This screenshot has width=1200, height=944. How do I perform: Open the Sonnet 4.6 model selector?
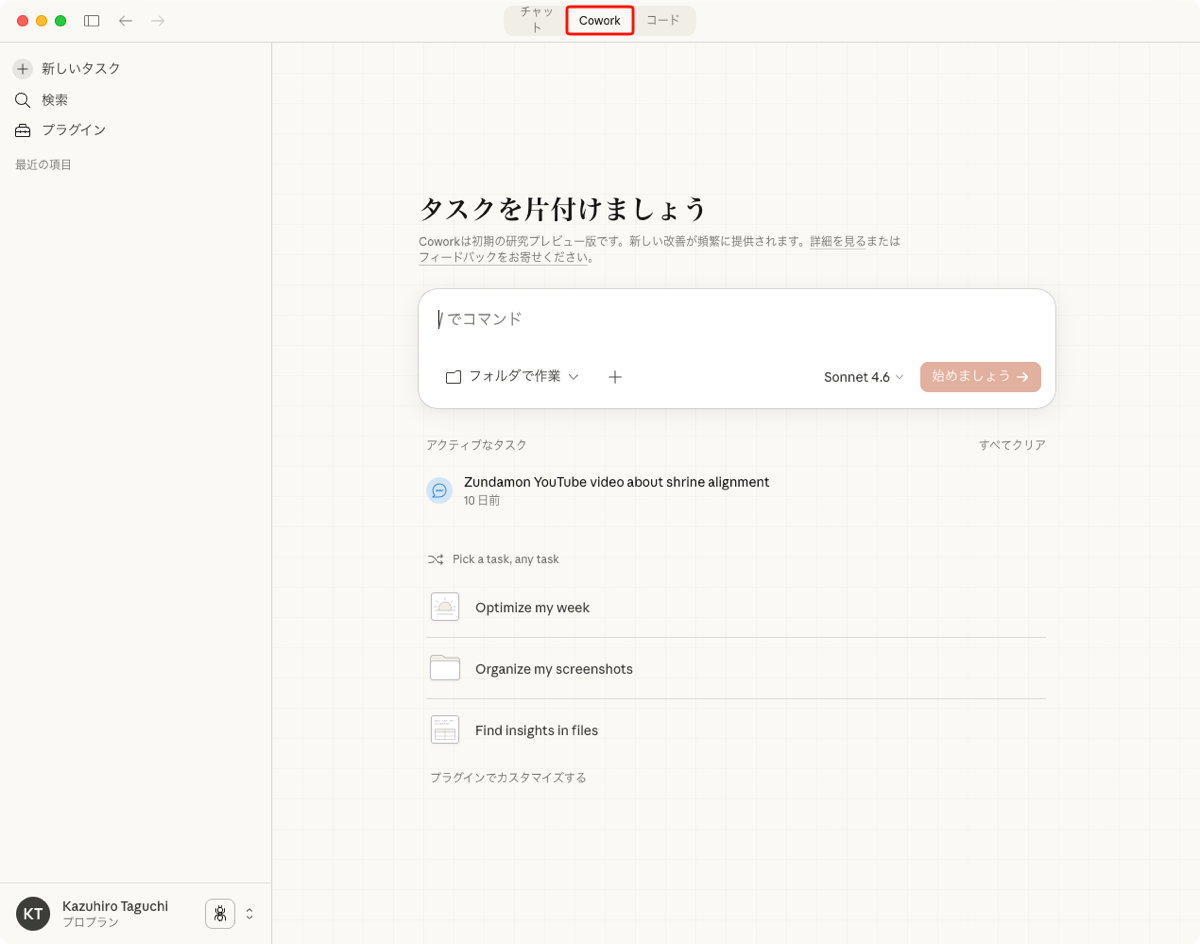863,377
